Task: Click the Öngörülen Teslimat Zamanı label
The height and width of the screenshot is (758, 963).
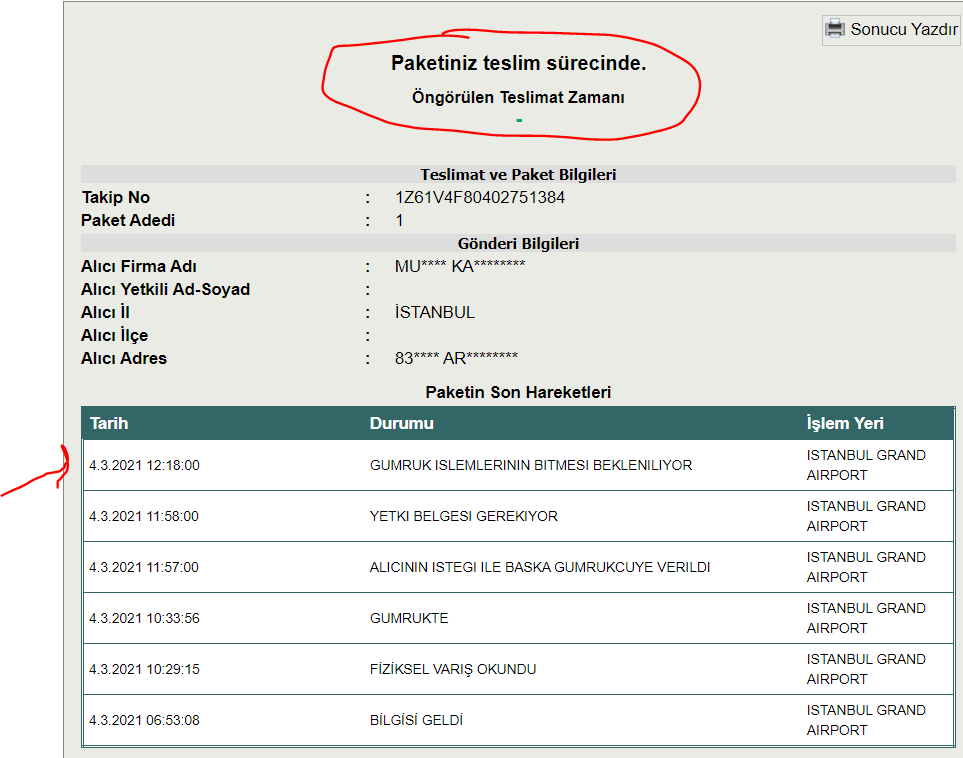Action: 518,98
